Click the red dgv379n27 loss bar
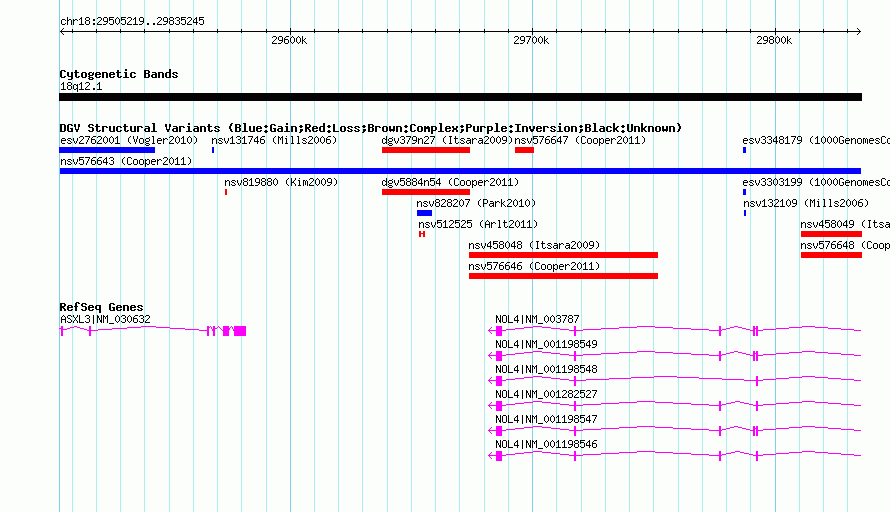Viewport: 890px width, 512px height. point(426,150)
